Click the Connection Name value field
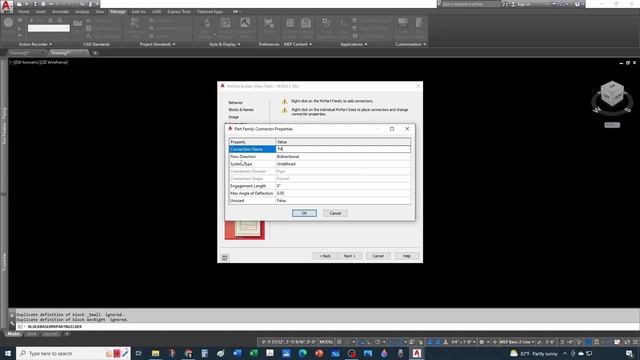Image resolution: width=640 pixels, height=360 pixels. tap(343, 149)
